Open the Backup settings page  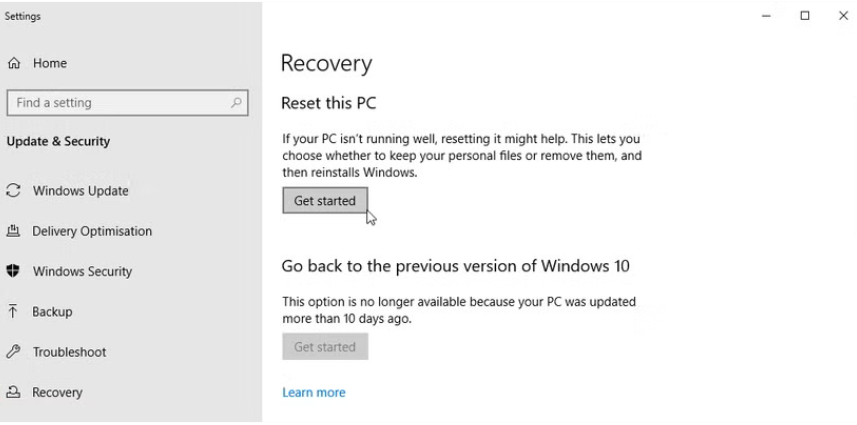click(x=52, y=312)
